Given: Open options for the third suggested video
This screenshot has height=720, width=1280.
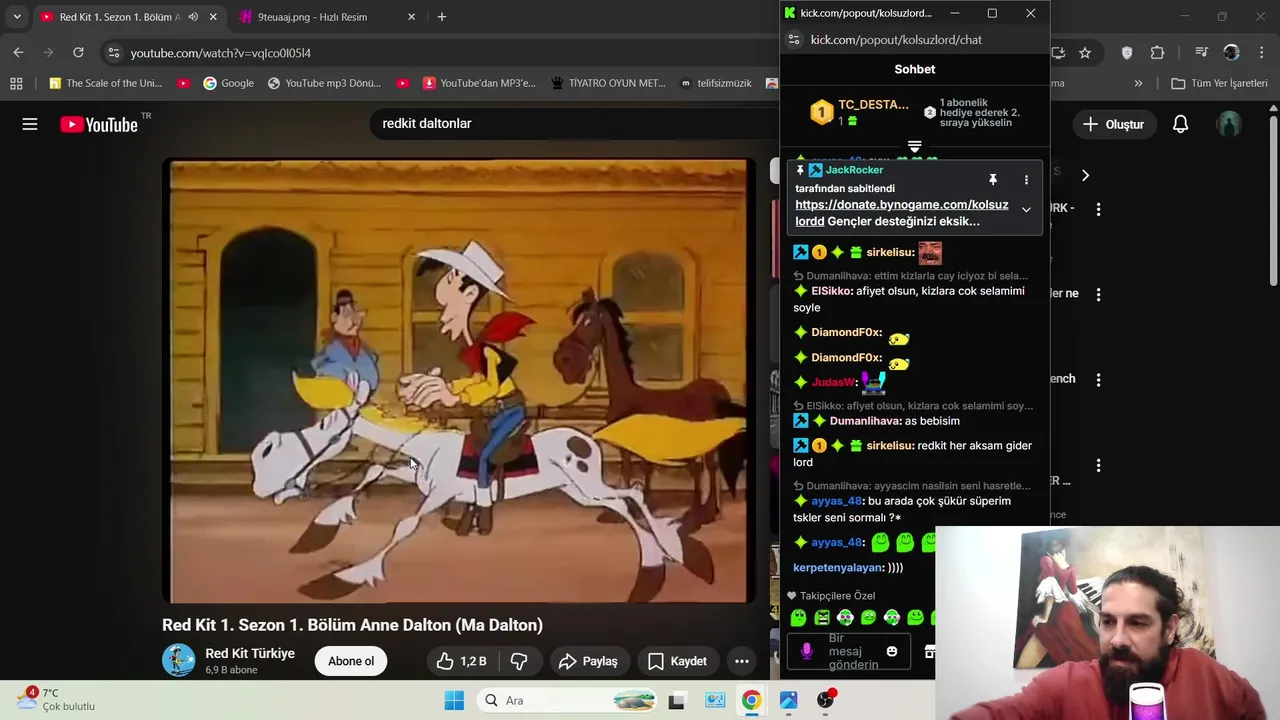Looking at the screenshot, I should tap(1098, 380).
